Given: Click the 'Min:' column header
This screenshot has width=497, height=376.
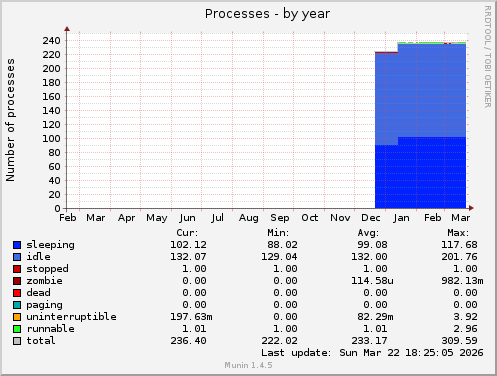Looking at the screenshot, I should 278,233.
